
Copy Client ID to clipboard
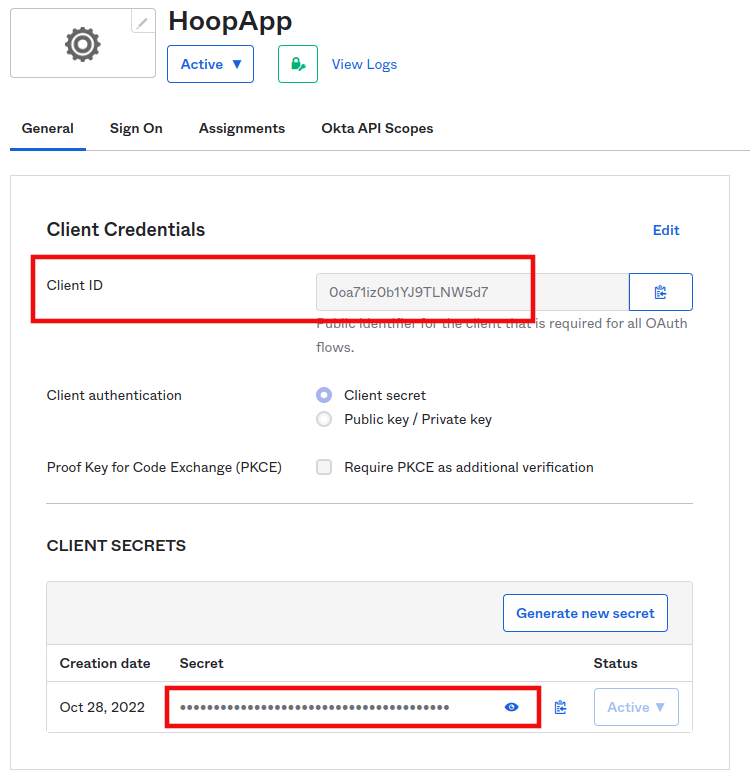click(660, 292)
